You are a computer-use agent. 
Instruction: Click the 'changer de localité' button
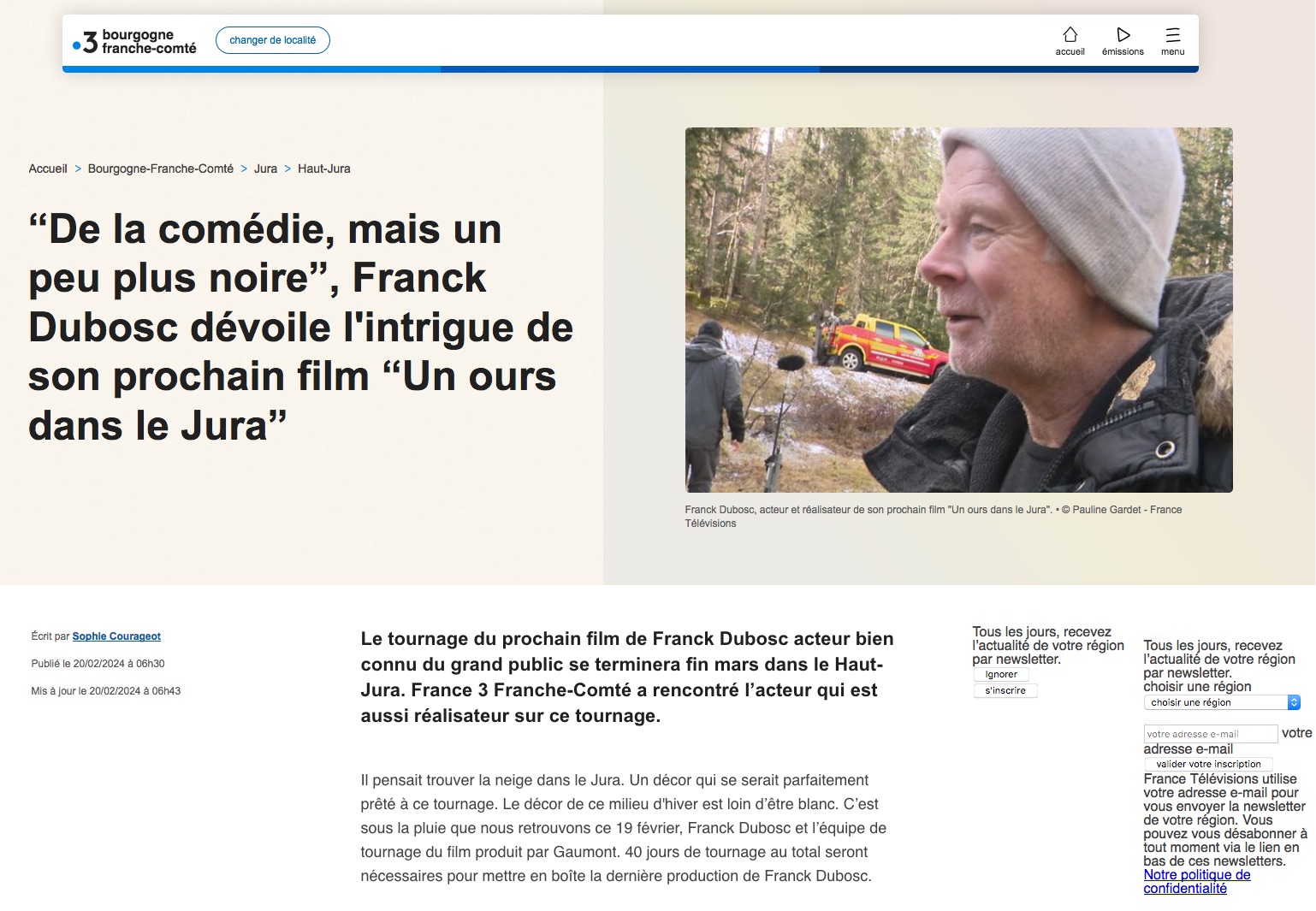[272, 40]
